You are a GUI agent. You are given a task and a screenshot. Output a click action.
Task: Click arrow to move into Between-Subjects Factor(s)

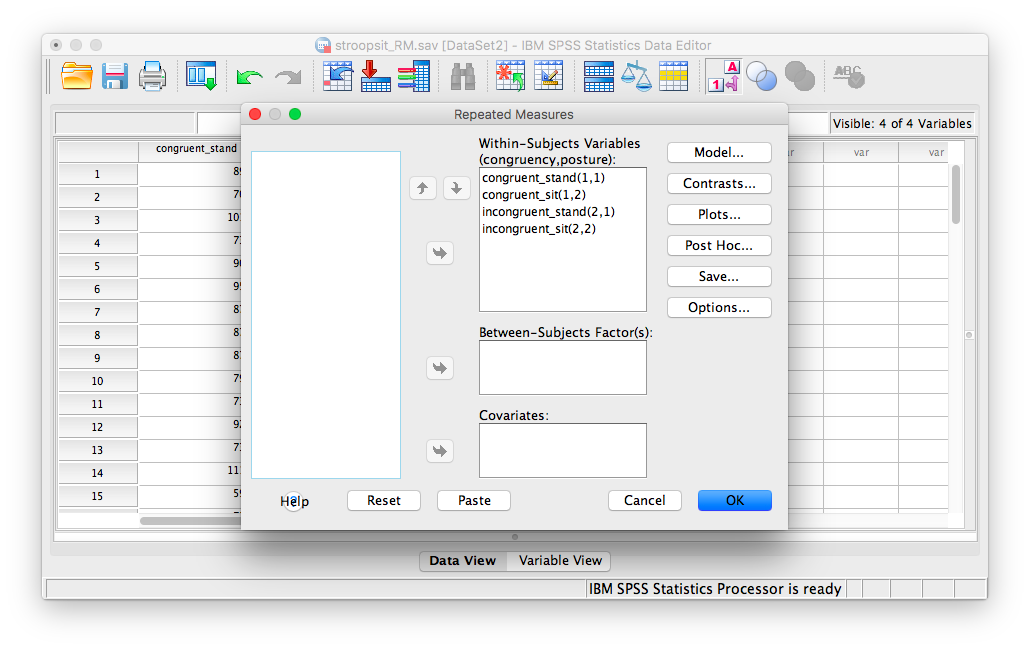tap(440, 368)
